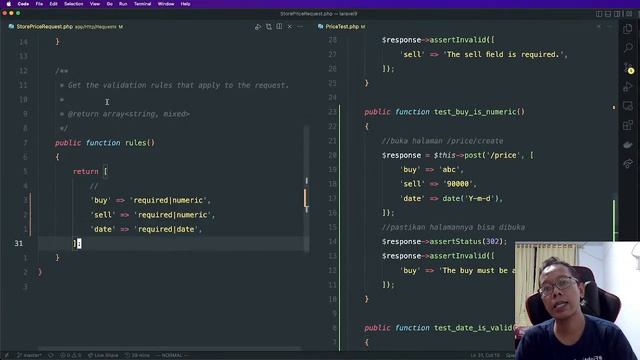Click the left editor horizontal scrollbar
The width and height of the screenshot is (640, 360).
click(x=169, y=348)
